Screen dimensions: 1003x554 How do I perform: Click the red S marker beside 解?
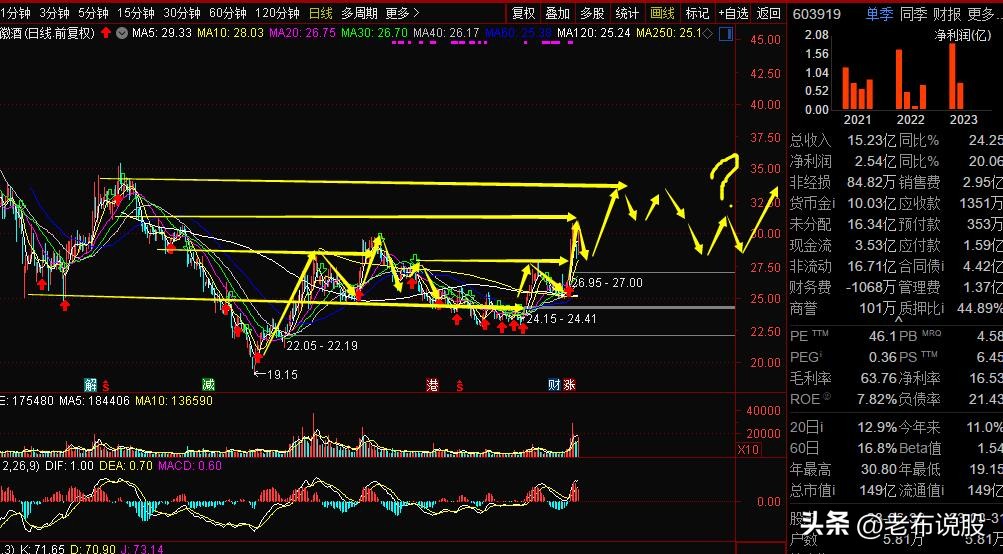point(106,386)
